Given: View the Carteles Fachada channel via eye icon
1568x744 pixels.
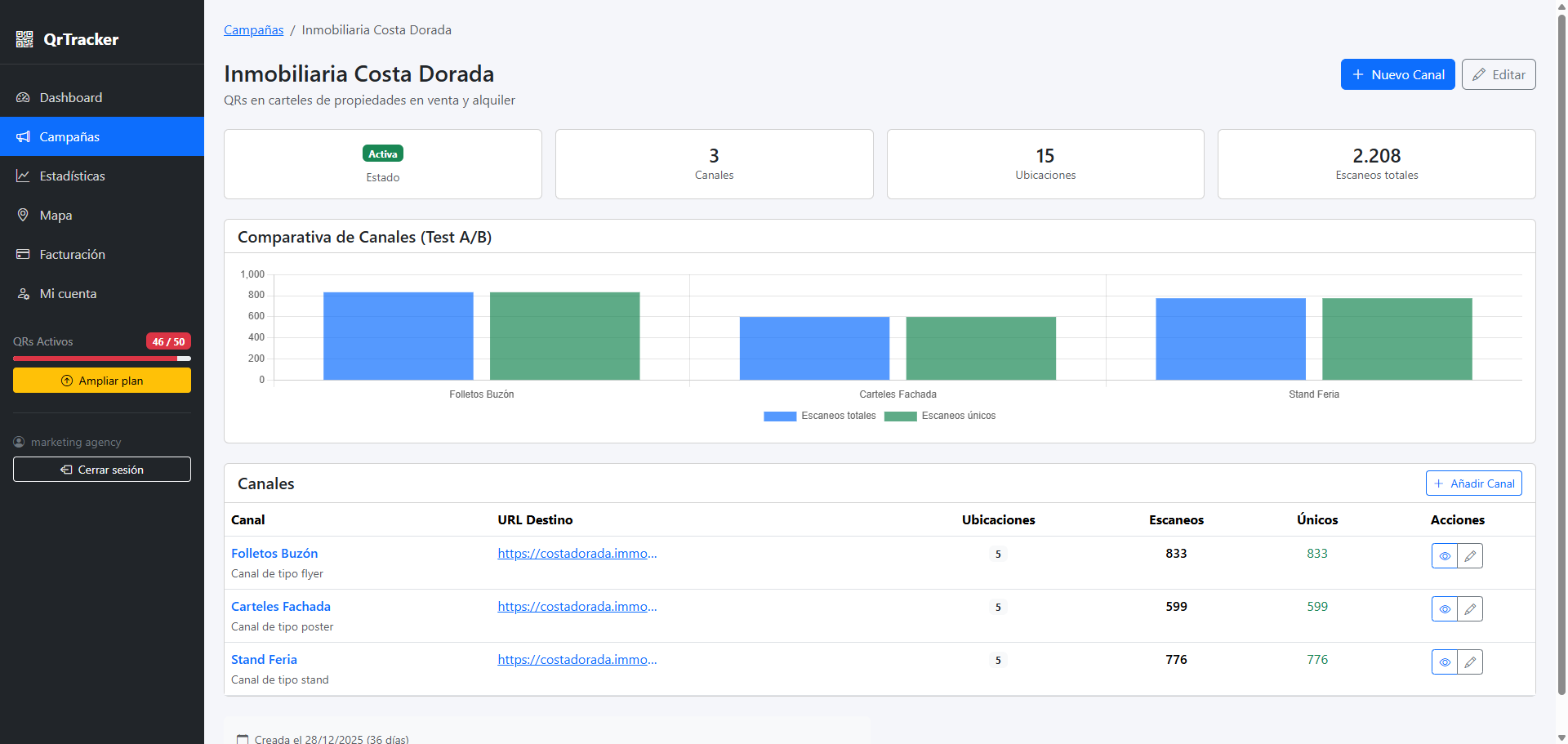Looking at the screenshot, I should [x=1444, y=609].
